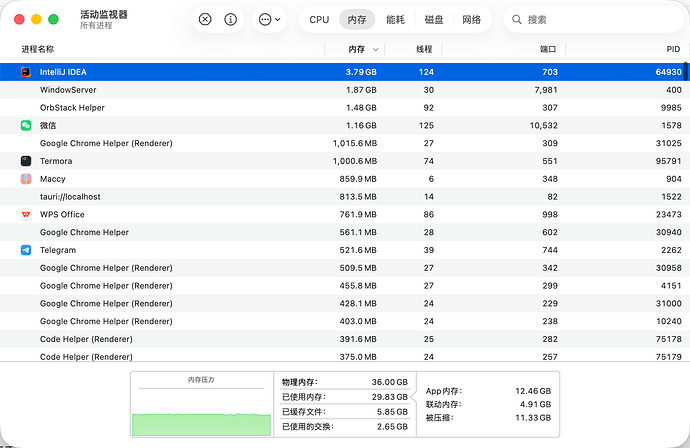690x448 pixels.
Task: Select the WindowServer process row
Action: 343,90
